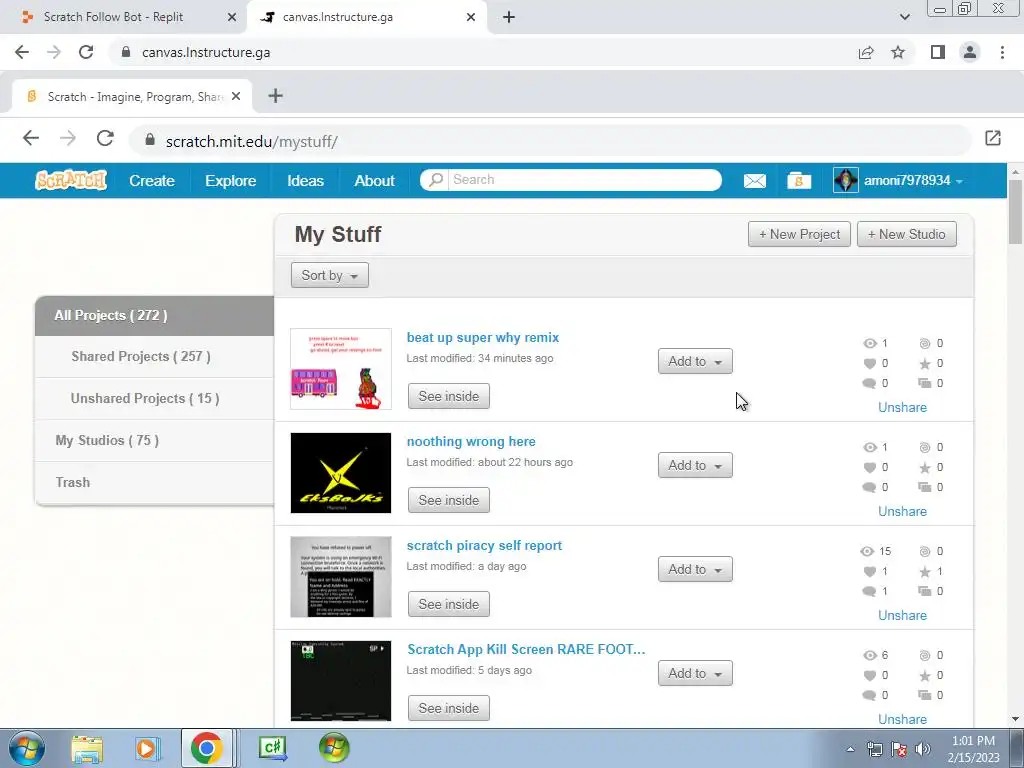Open new Chrome tab
The height and width of the screenshot is (768, 1024).
click(x=509, y=17)
